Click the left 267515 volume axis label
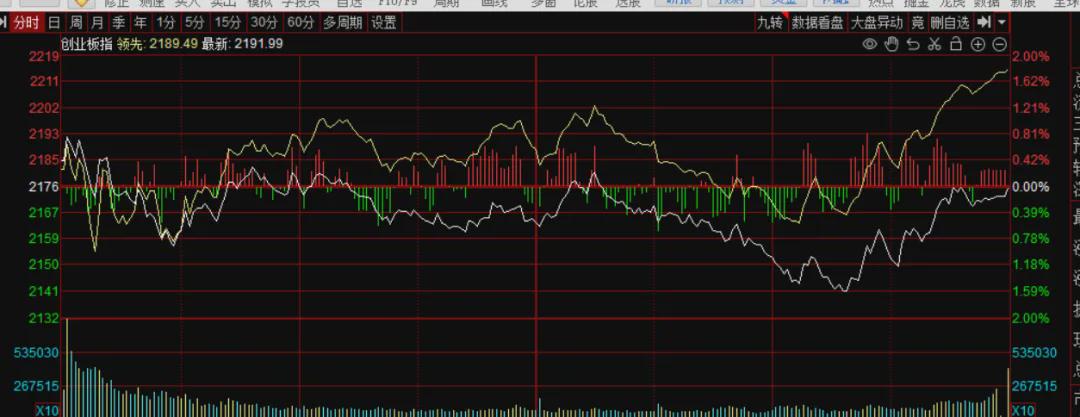The width and height of the screenshot is (1080, 417). (37, 386)
